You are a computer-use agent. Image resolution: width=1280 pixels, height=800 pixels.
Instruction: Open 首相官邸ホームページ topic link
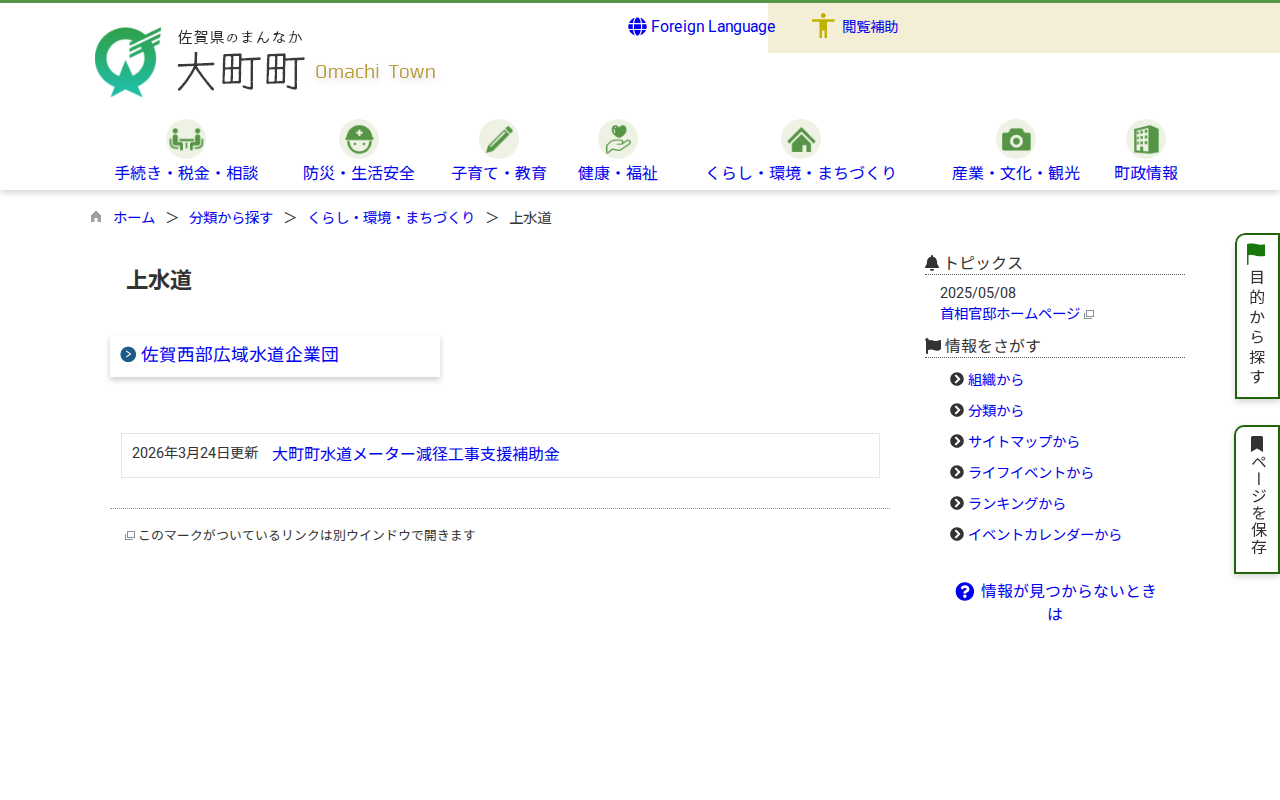tap(1010, 313)
